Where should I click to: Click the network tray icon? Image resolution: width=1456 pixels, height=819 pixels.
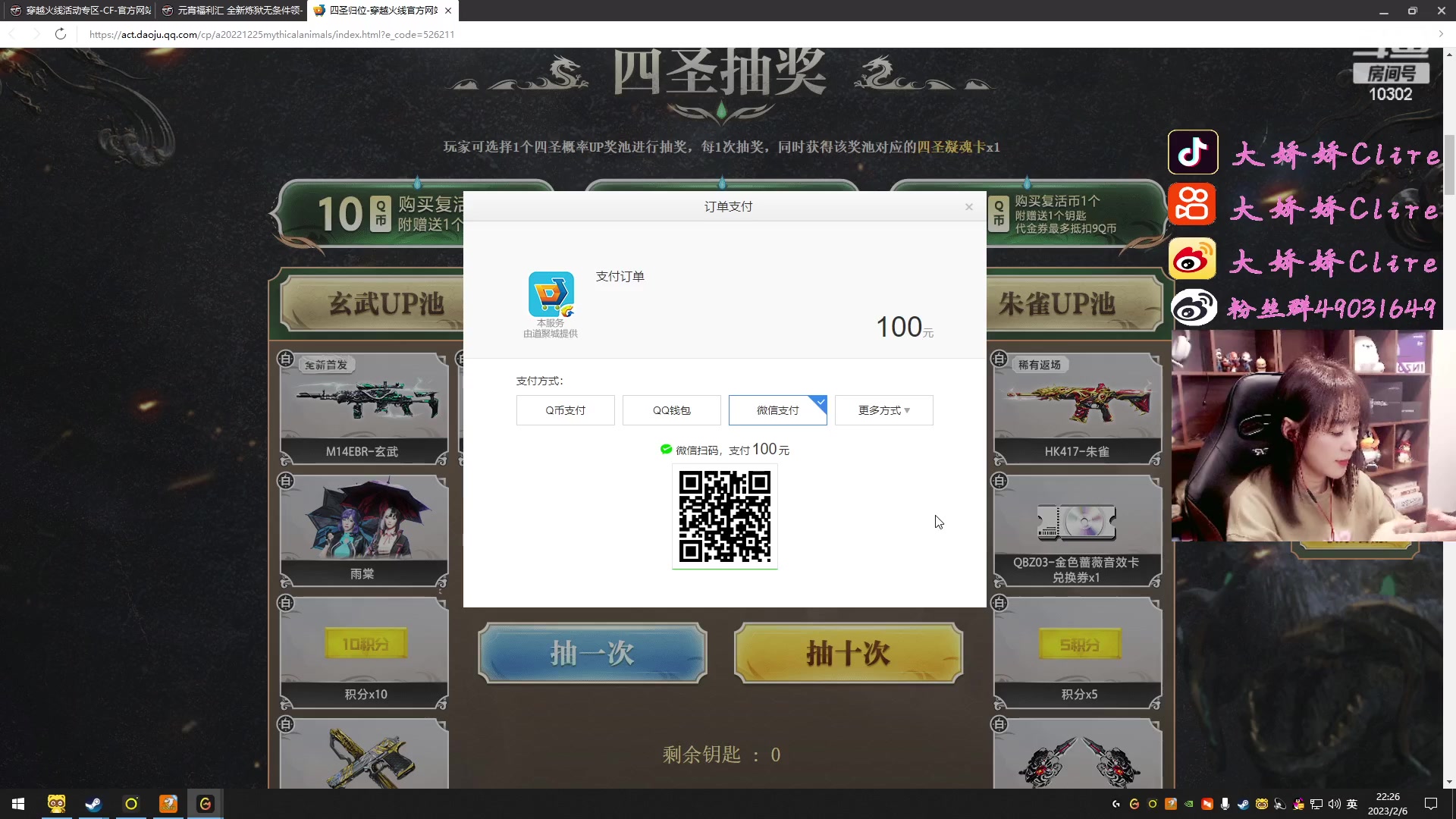point(1316,804)
